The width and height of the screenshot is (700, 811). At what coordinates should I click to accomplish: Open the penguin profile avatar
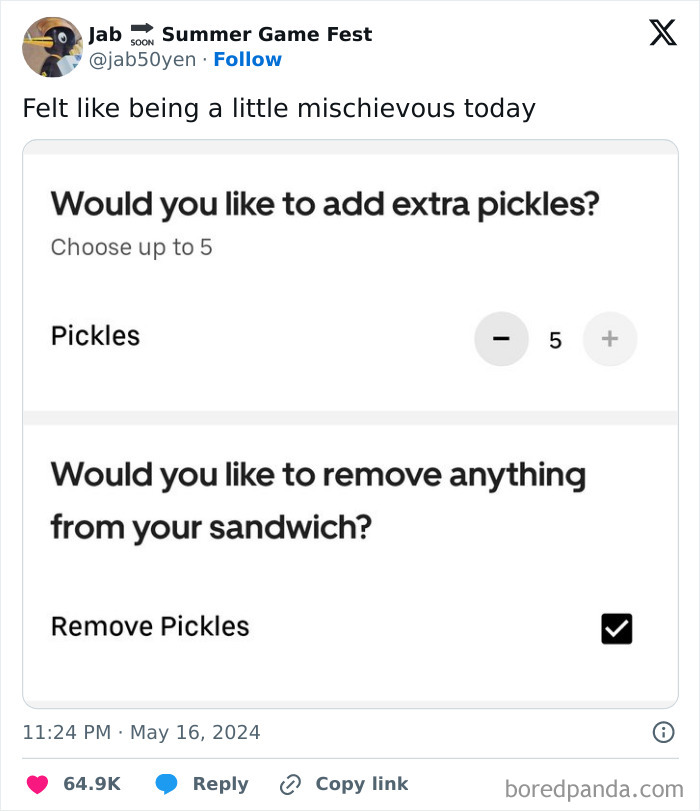52,46
